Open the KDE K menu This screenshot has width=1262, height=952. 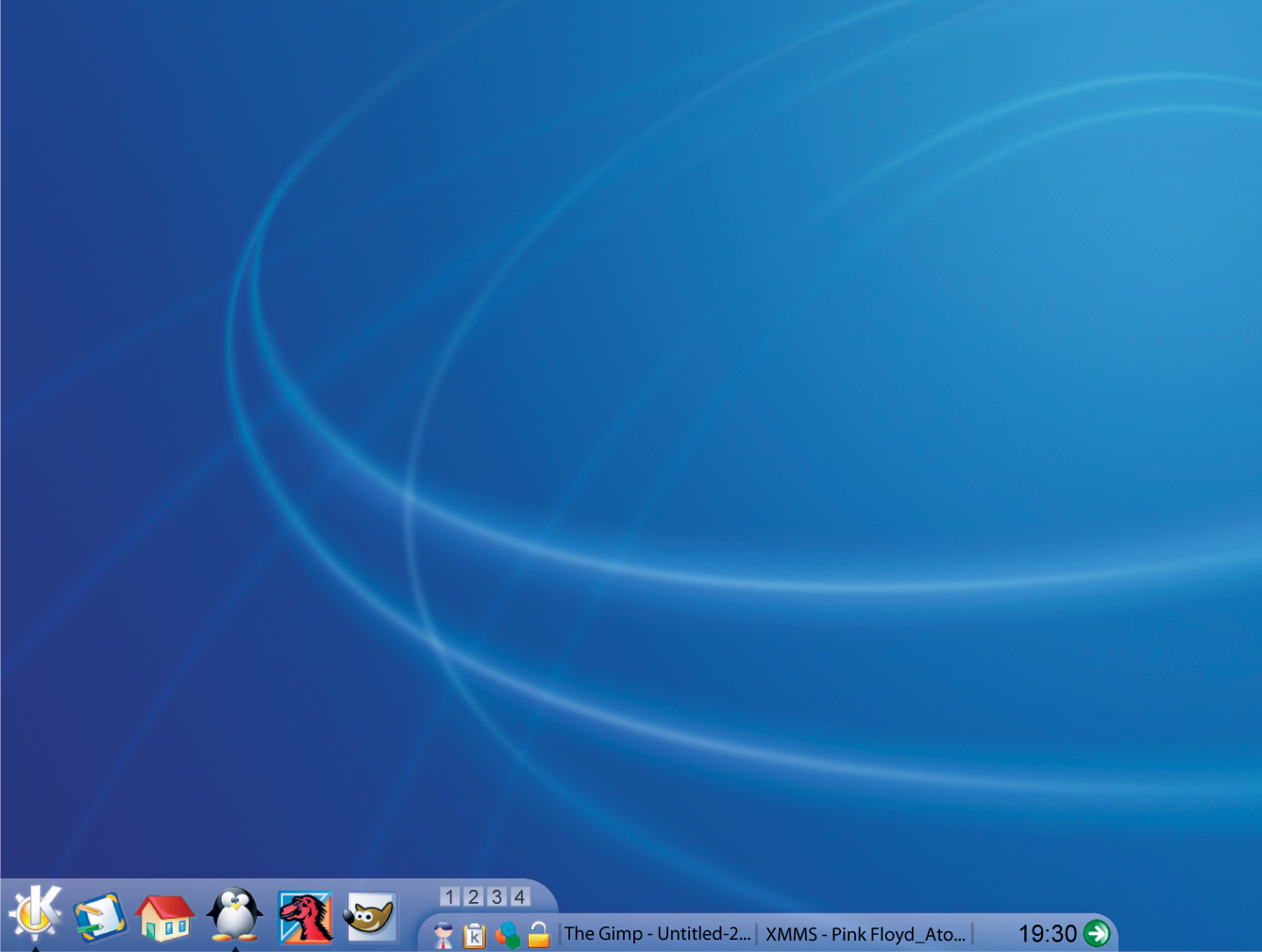coord(35,913)
